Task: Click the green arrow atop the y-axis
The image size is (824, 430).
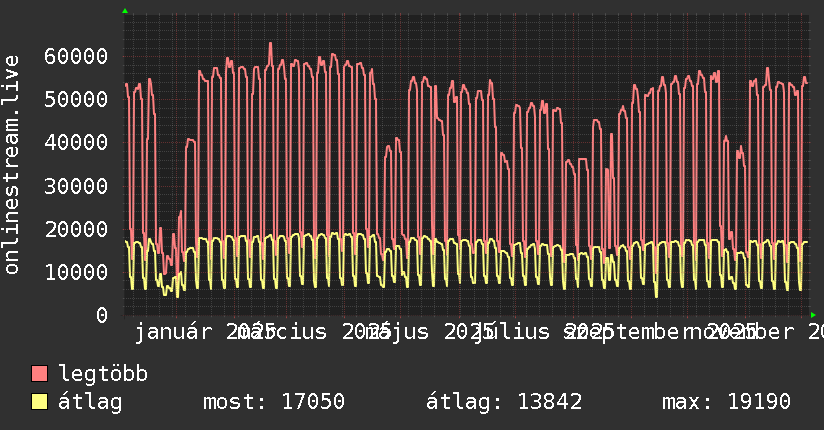Action: 125,11
